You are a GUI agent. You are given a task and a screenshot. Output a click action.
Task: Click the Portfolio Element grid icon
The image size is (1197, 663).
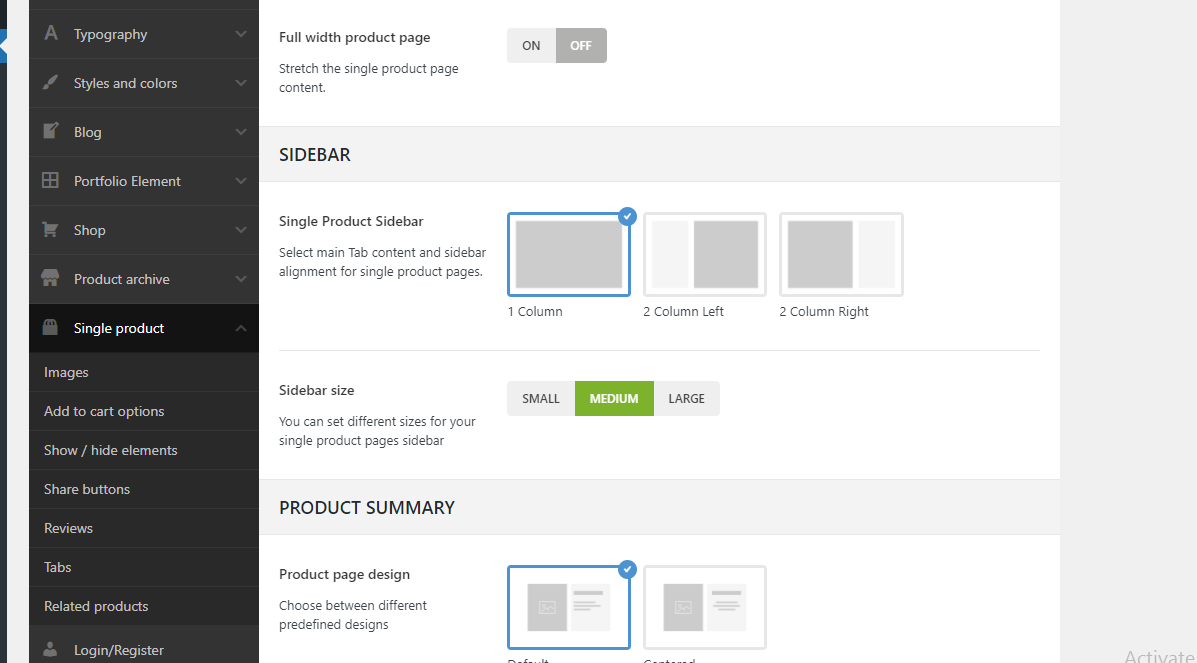click(x=50, y=180)
